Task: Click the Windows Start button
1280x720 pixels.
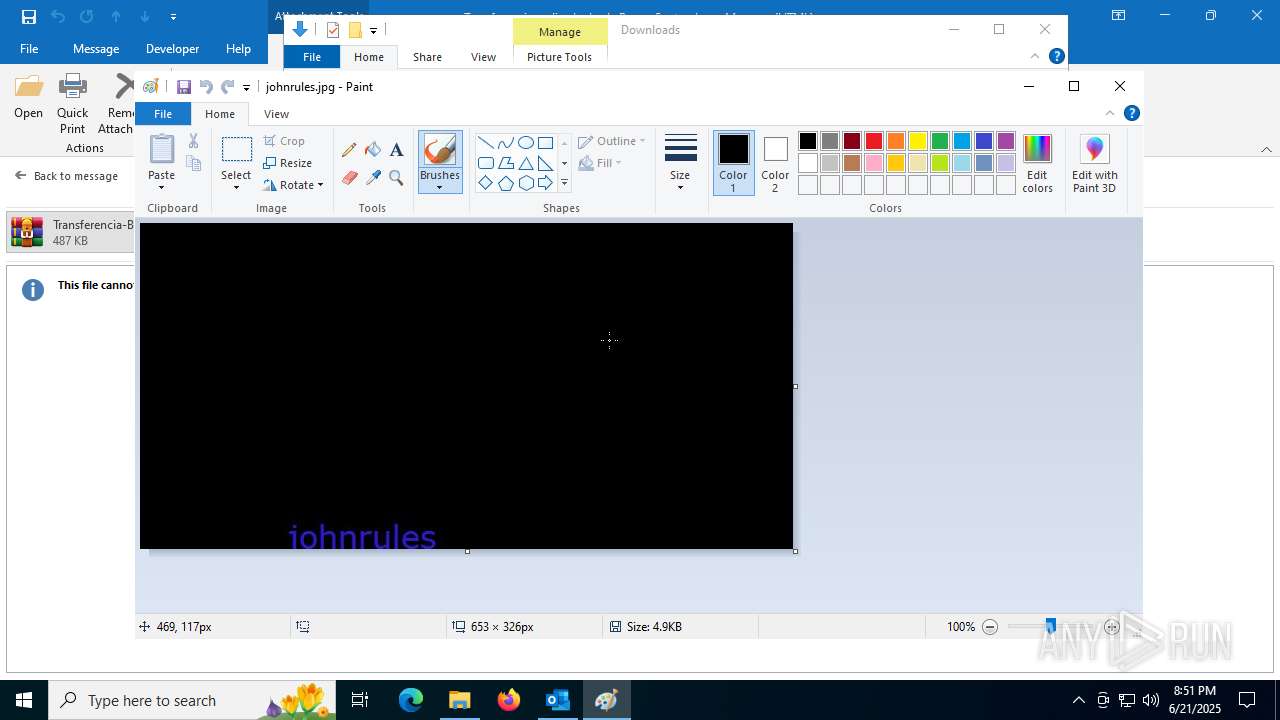Action: pos(24,700)
